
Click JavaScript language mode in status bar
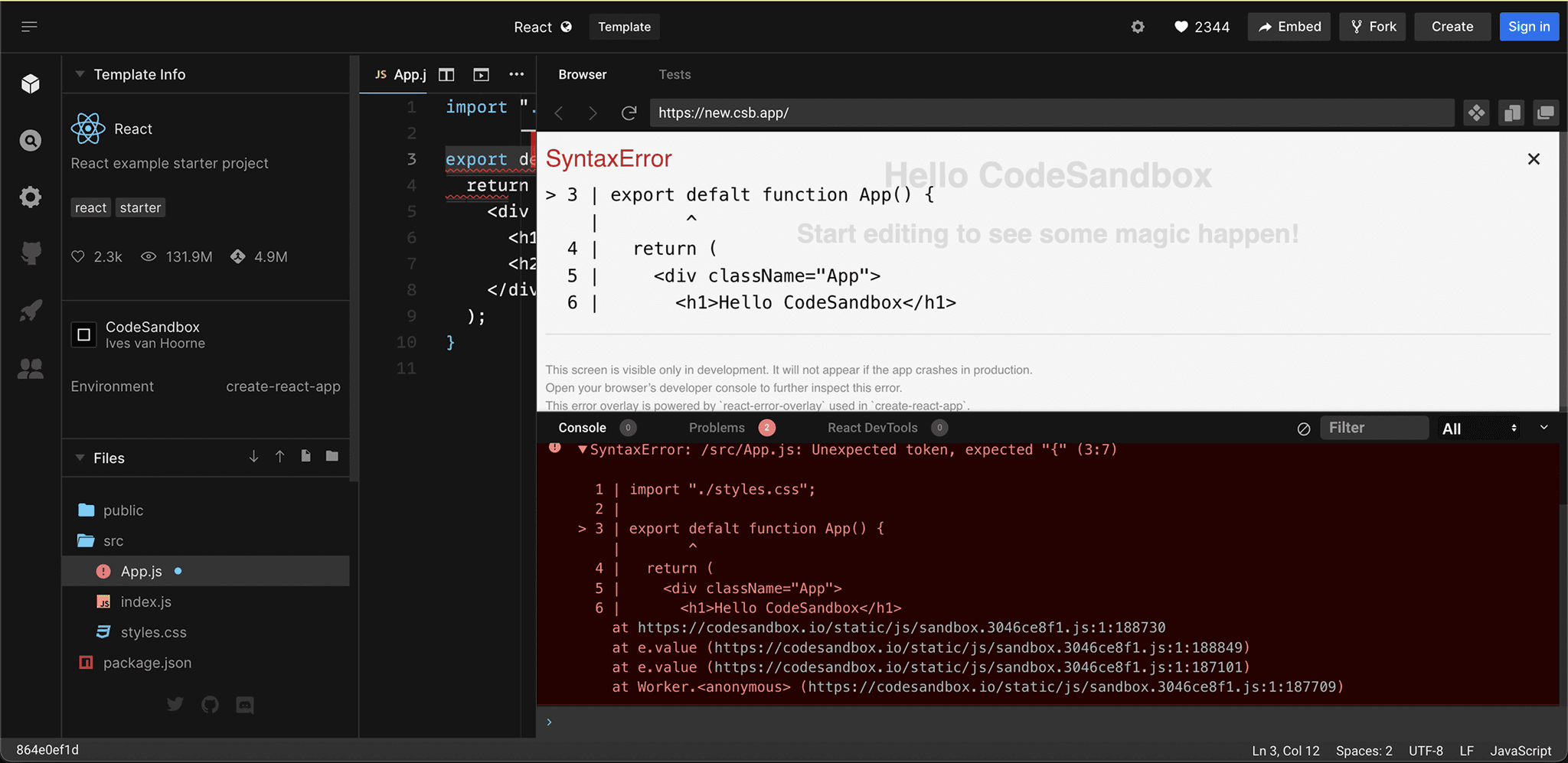pos(1521,751)
